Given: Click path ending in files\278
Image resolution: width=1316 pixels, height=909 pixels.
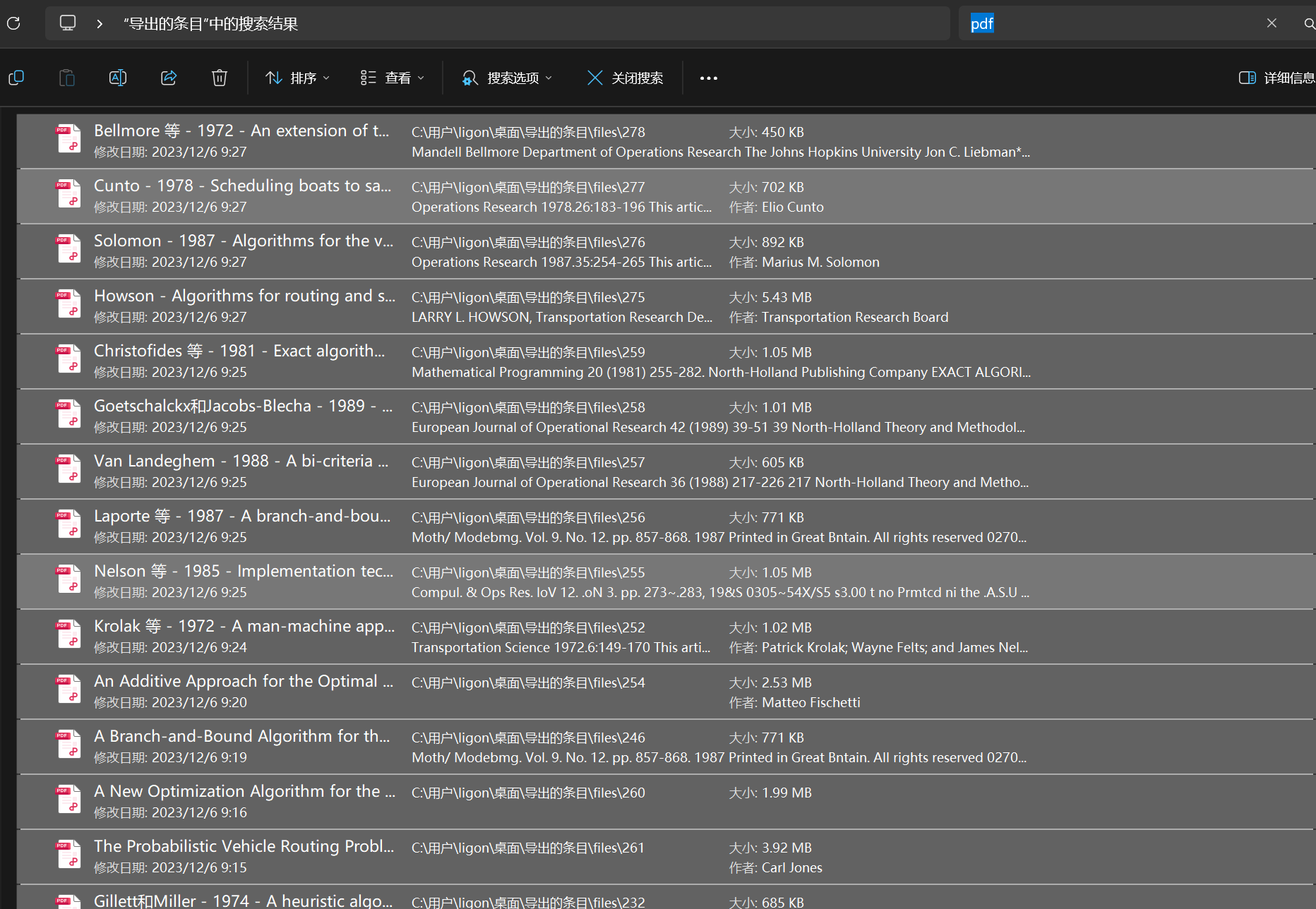Looking at the screenshot, I should [528, 132].
